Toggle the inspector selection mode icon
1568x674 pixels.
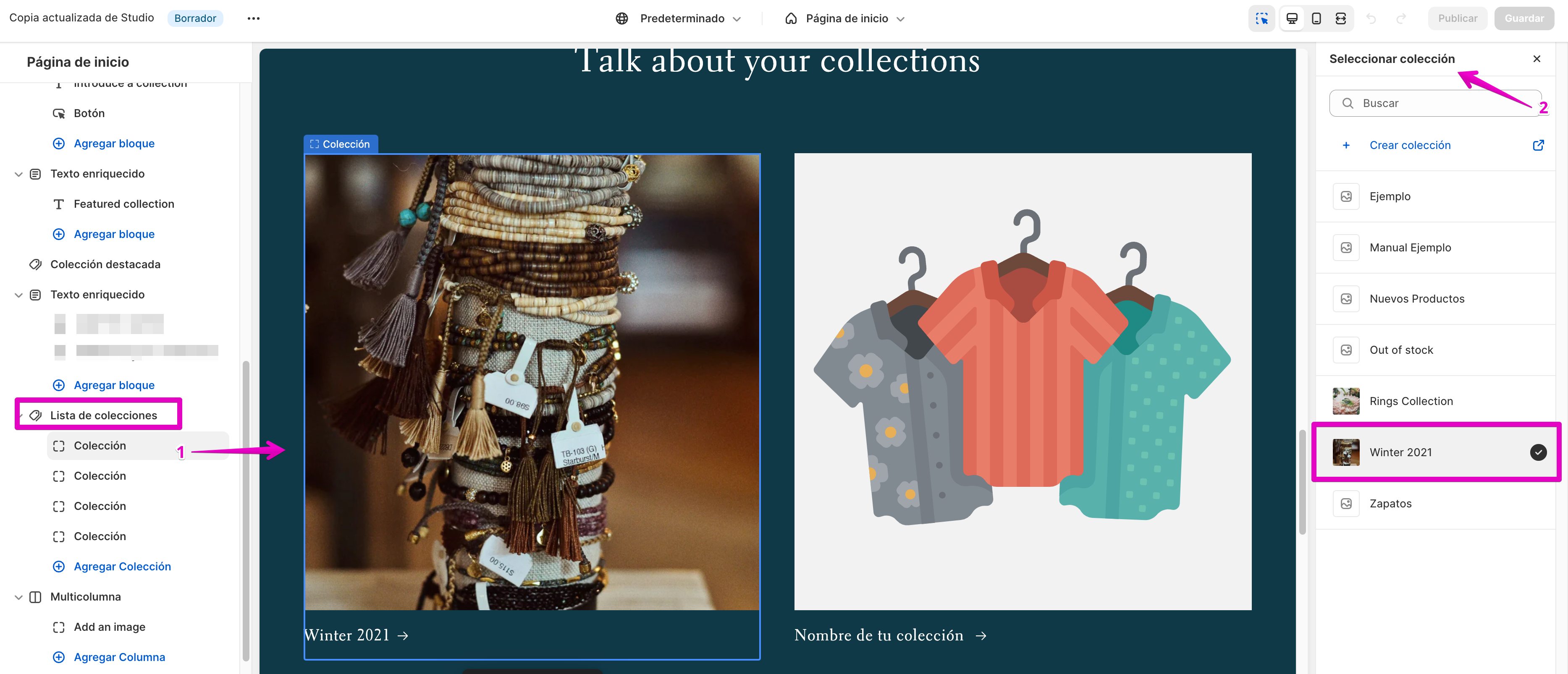click(1261, 18)
